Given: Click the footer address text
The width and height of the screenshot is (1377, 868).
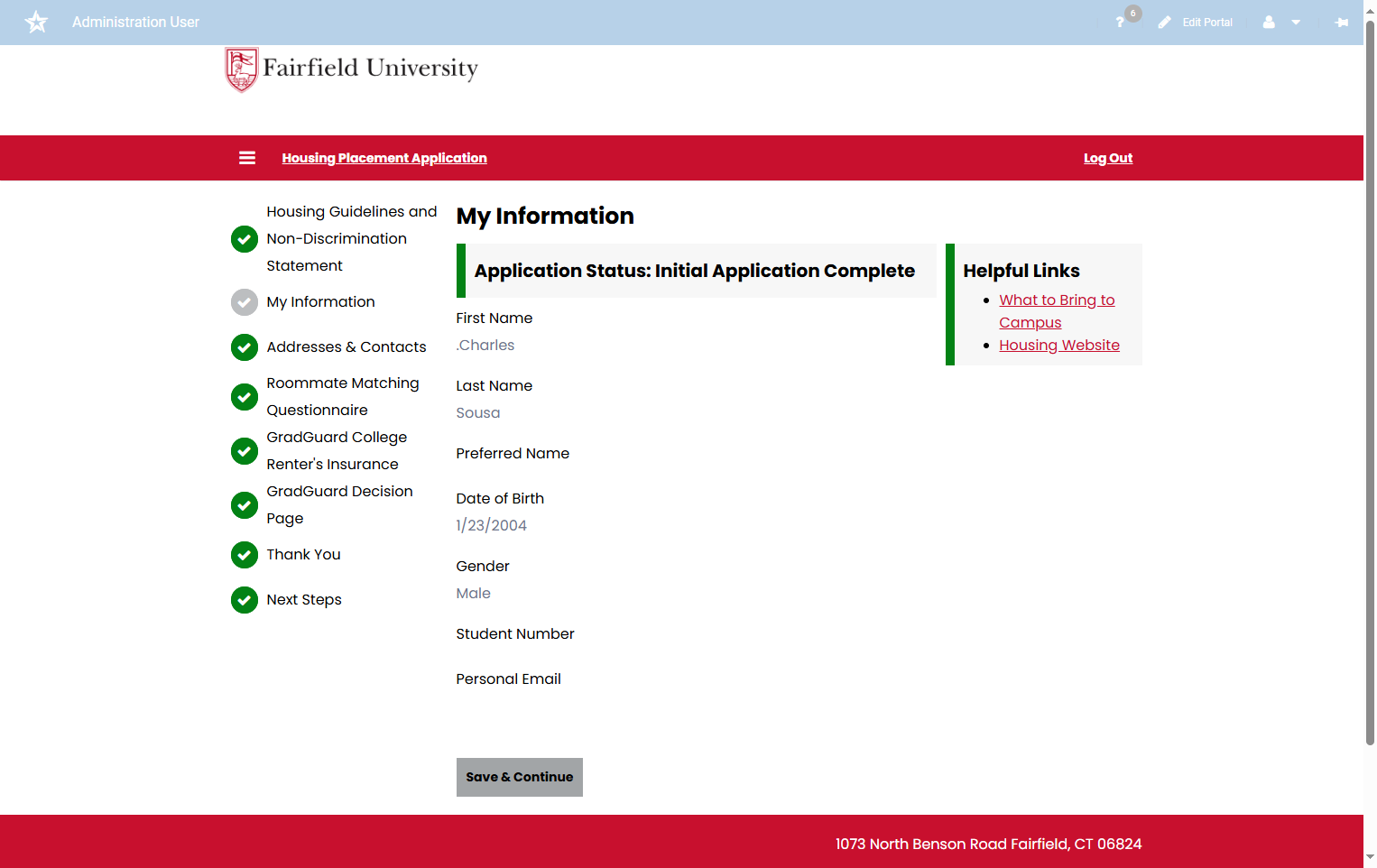Looking at the screenshot, I should [989, 845].
